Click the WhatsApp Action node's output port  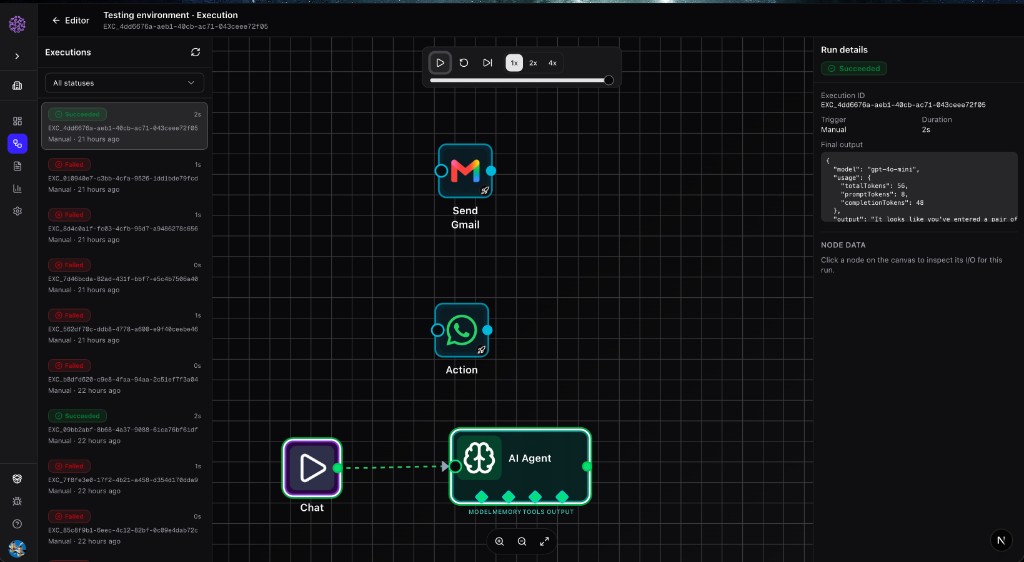pyautogui.click(x=487, y=330)
